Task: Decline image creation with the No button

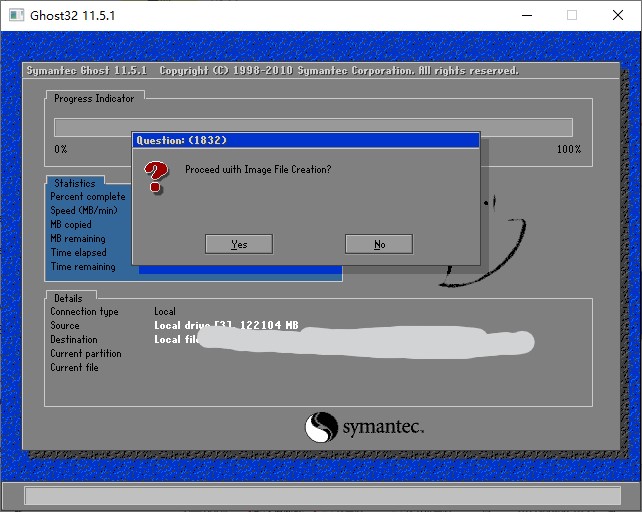Action: 379,244
